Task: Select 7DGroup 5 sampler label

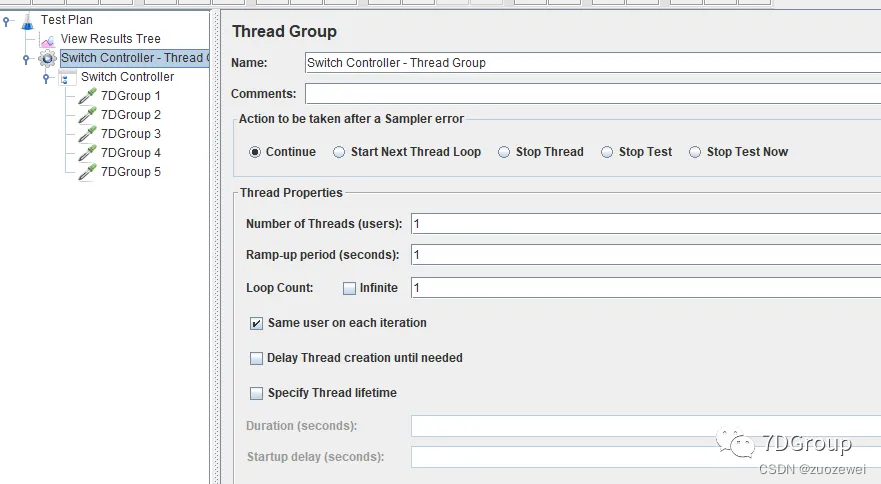Action: click(x=130, y=173)
